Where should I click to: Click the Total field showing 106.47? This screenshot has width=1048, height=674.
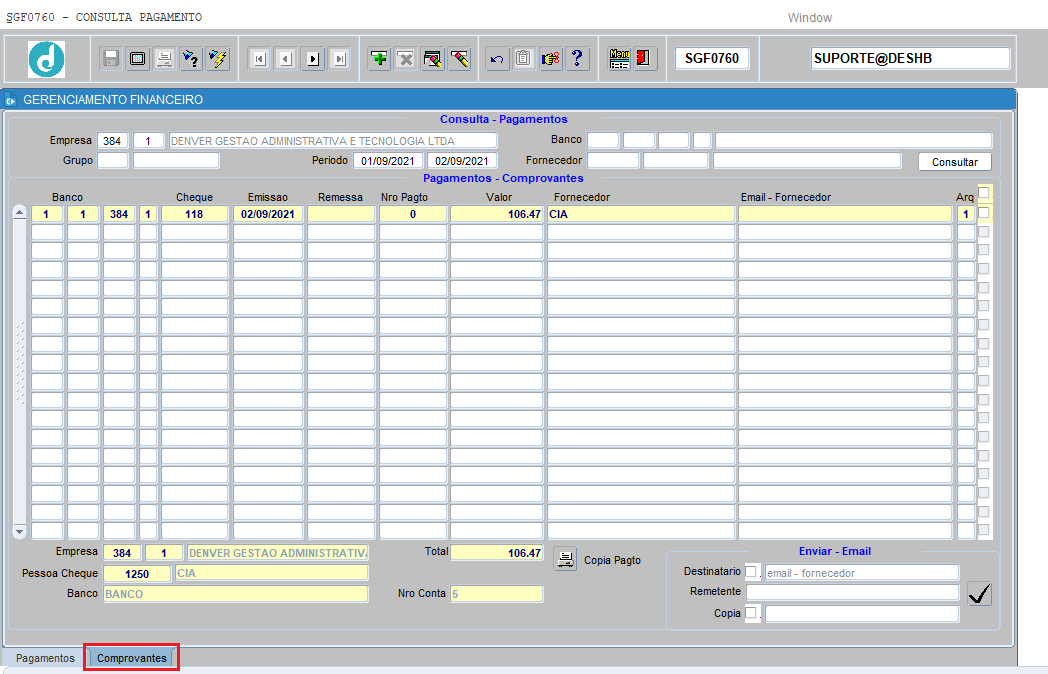coord(497,553)
